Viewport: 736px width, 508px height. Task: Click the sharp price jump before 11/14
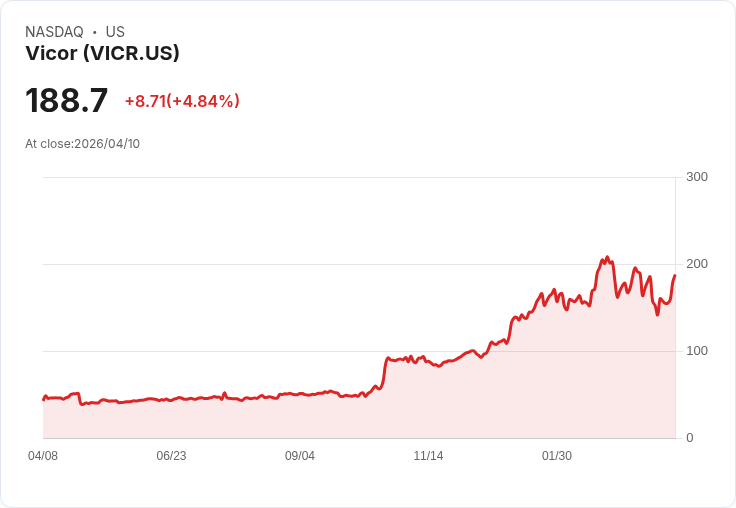[x=384, y=373]
